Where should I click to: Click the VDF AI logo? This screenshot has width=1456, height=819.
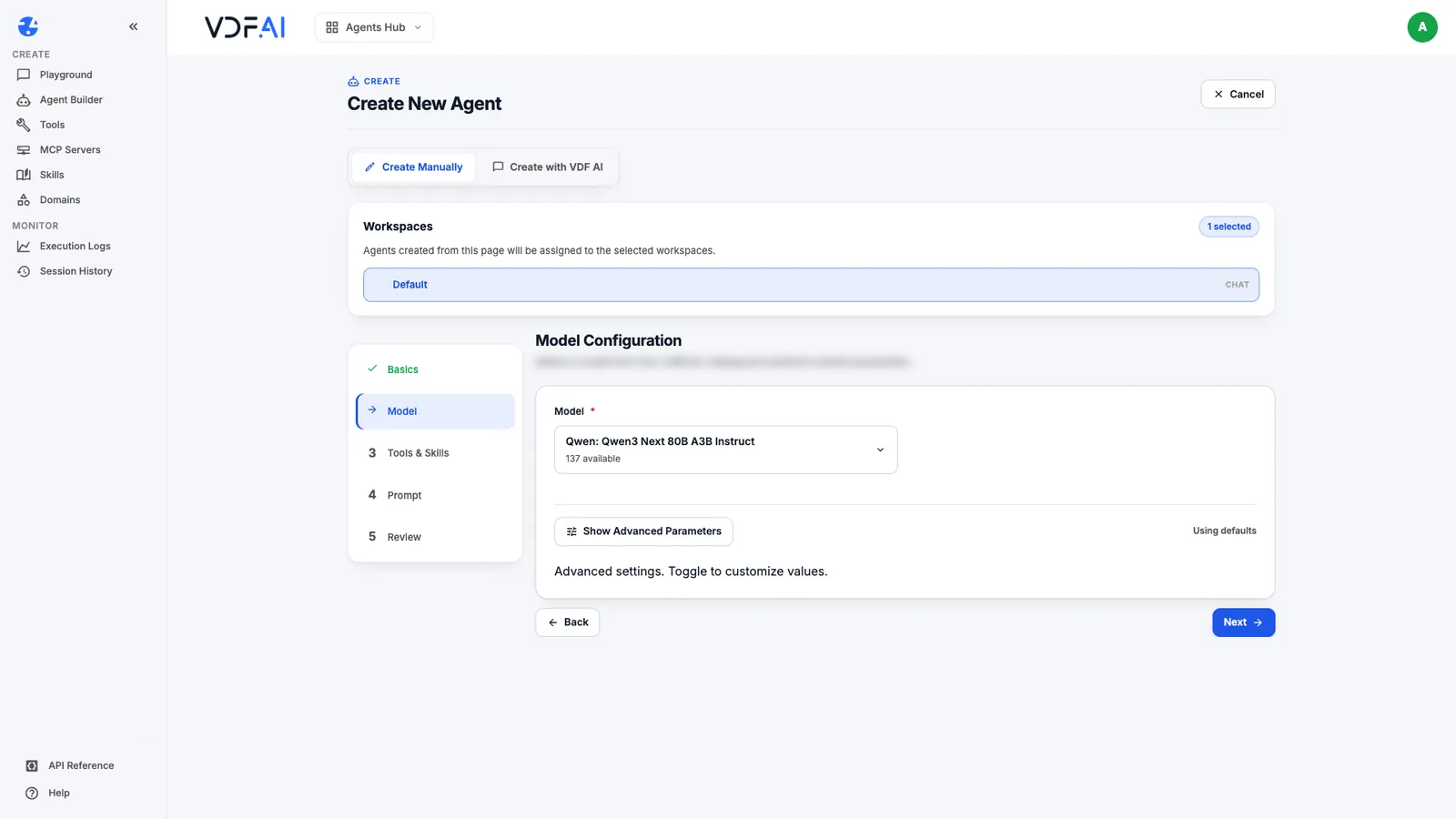click(x=245, y=27)
